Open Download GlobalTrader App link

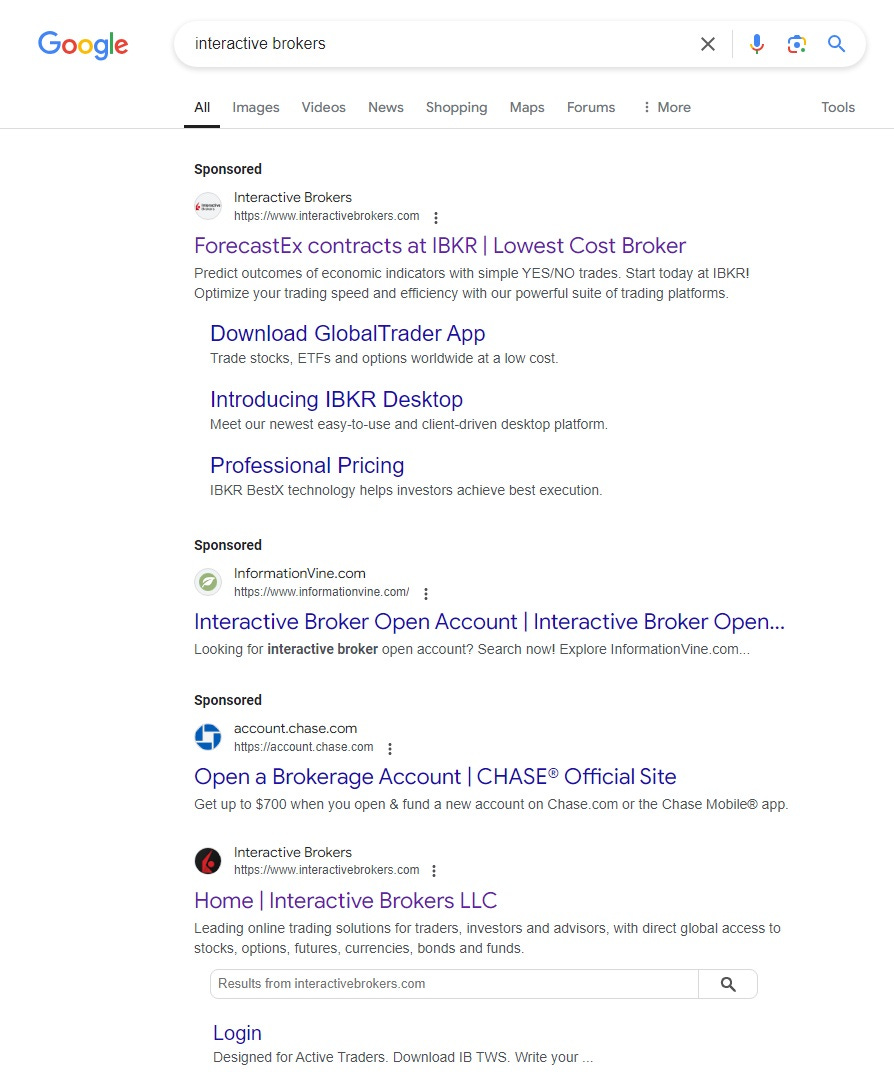coord(347,333)
